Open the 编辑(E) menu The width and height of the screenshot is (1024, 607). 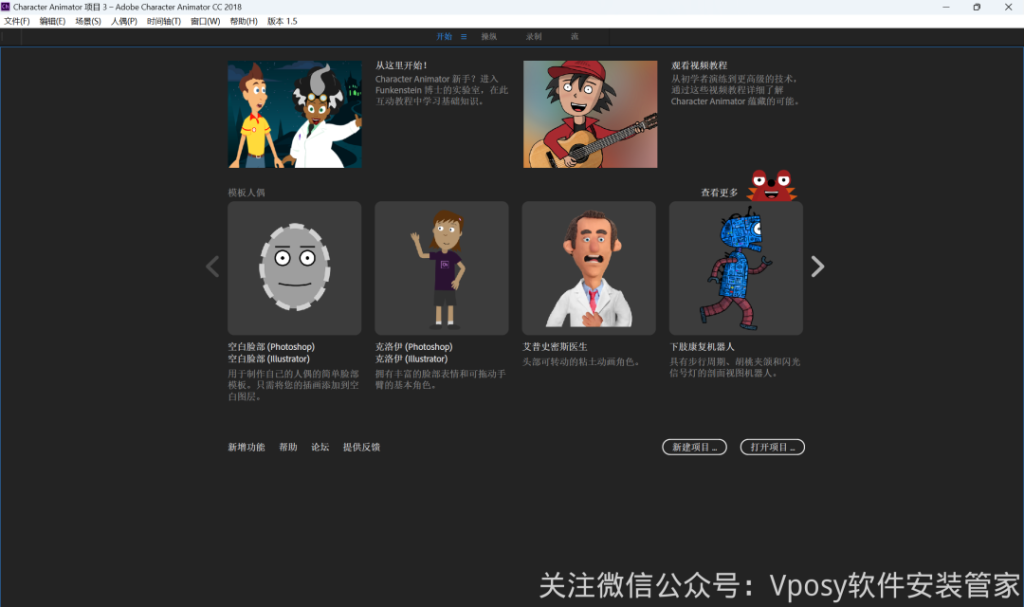(52, 22)
